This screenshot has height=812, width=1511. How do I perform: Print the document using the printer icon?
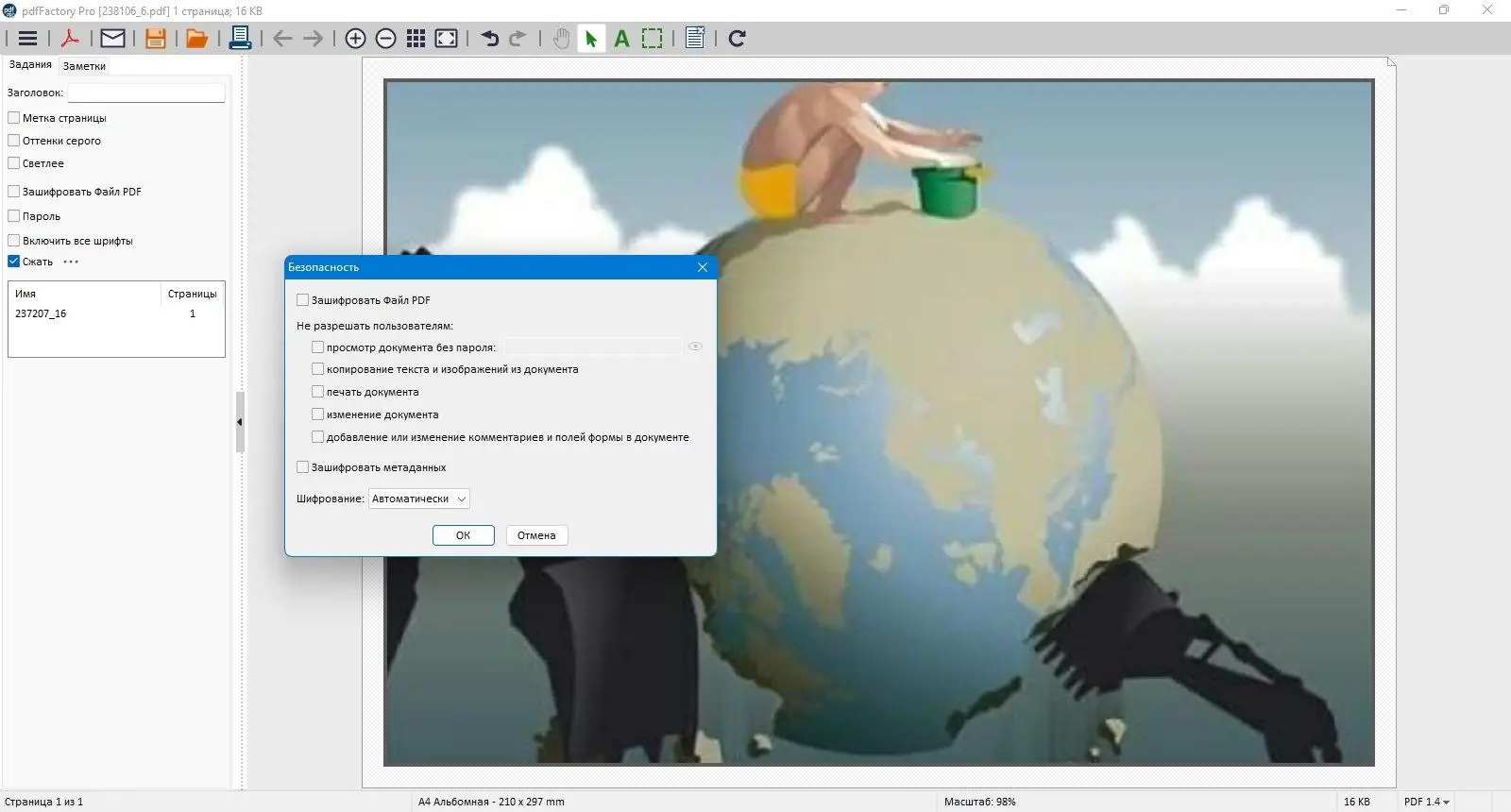(240, 39)
